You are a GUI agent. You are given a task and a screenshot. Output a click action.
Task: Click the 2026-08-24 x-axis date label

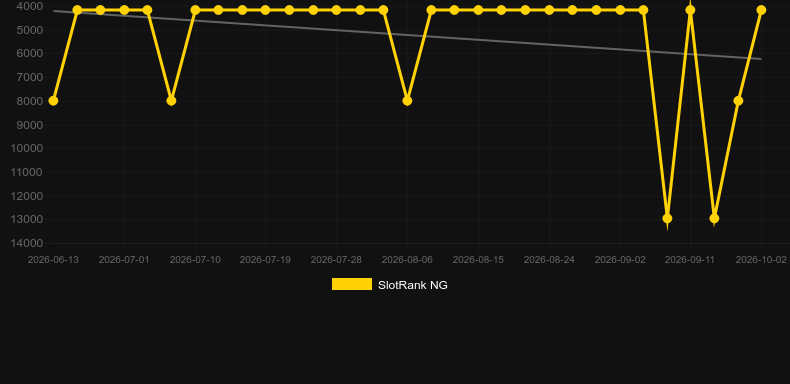click(549, 260)
